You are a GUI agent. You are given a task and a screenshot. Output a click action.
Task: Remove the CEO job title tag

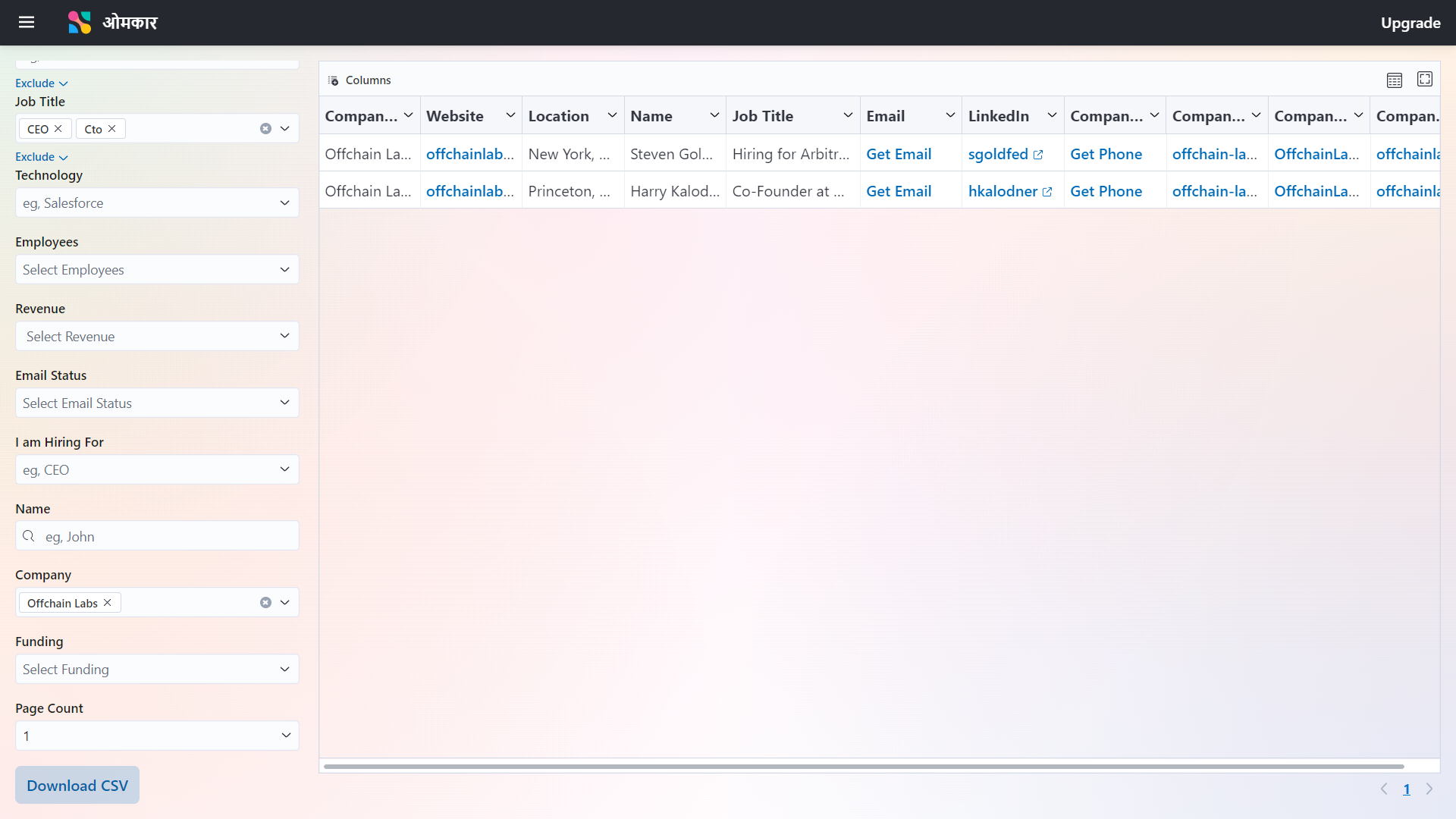[x=58, y=128]
